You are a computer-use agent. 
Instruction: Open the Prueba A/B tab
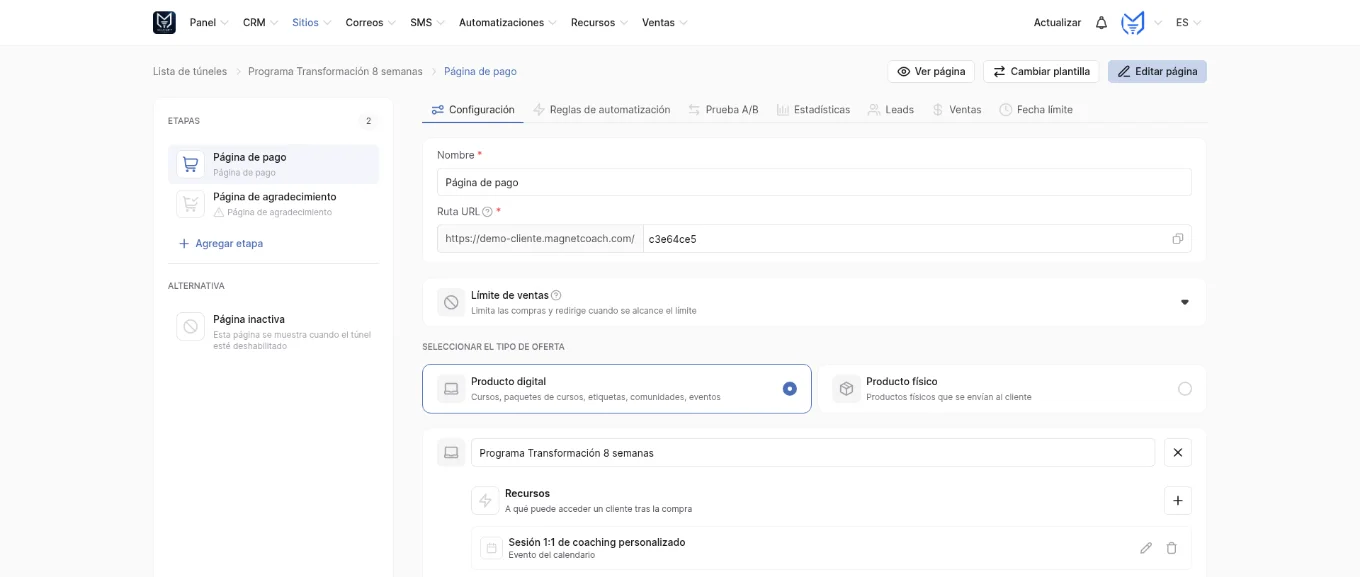coord(723,110)
